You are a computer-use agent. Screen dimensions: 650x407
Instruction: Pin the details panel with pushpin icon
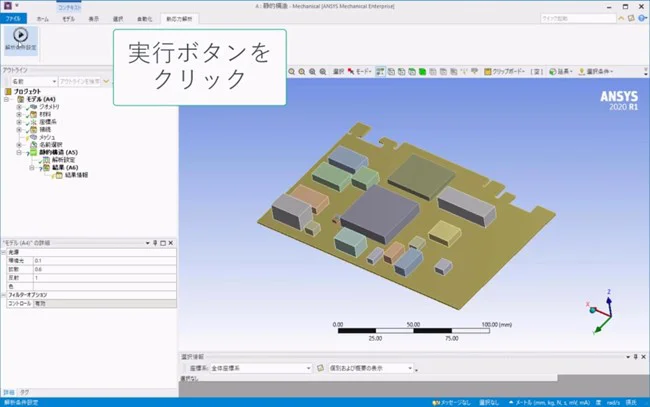(x=155, y=243)
